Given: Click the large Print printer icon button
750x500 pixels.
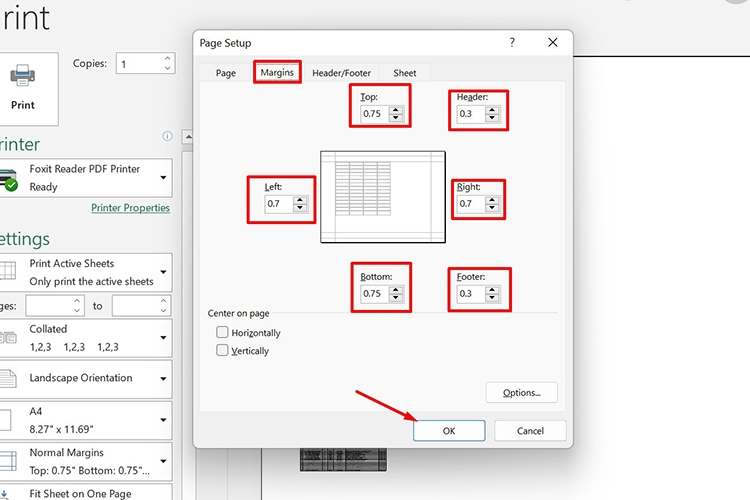Looking at the screenshot, I should (x=23, y=87).
